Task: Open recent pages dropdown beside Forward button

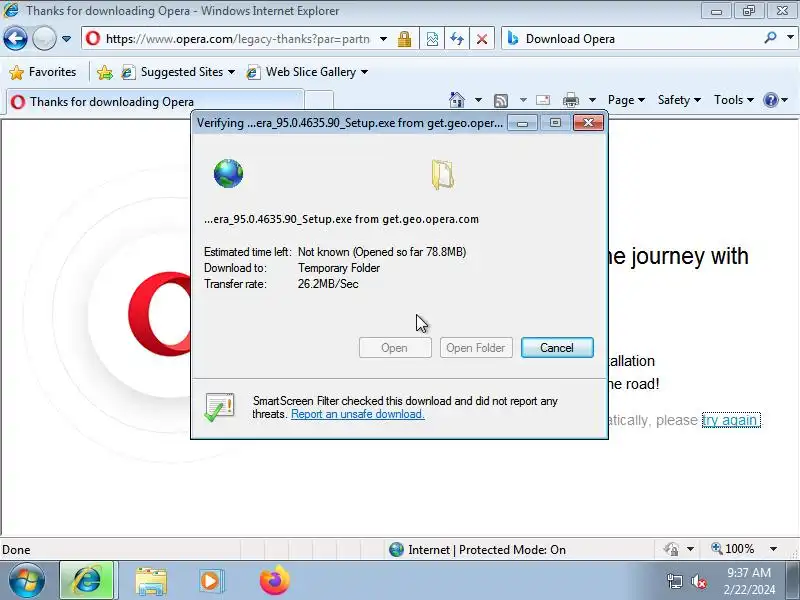Action: pos(66,39)
